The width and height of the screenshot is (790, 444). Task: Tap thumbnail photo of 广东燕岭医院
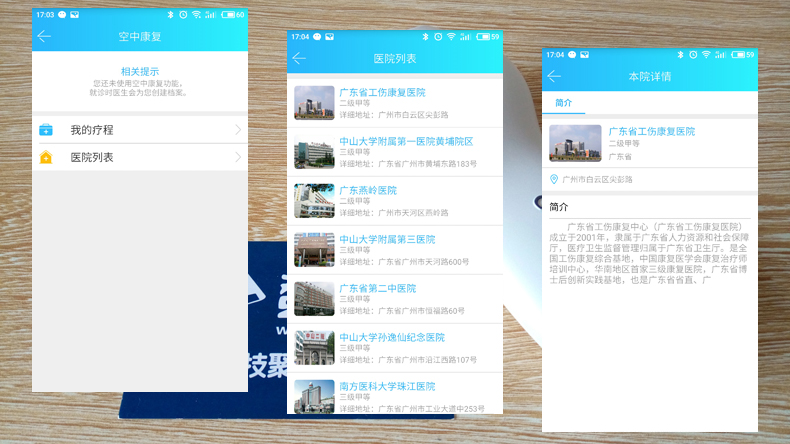coord(314,201)
